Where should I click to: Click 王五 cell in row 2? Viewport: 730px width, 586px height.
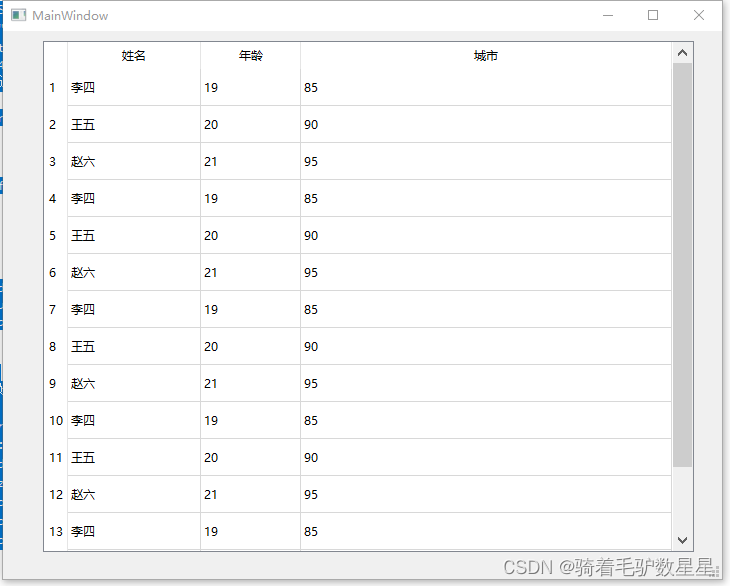(x=134, y=124)
